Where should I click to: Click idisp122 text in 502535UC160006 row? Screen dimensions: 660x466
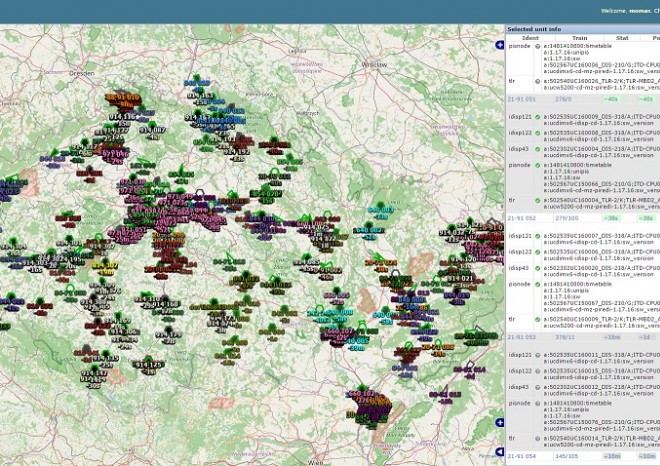520,252
